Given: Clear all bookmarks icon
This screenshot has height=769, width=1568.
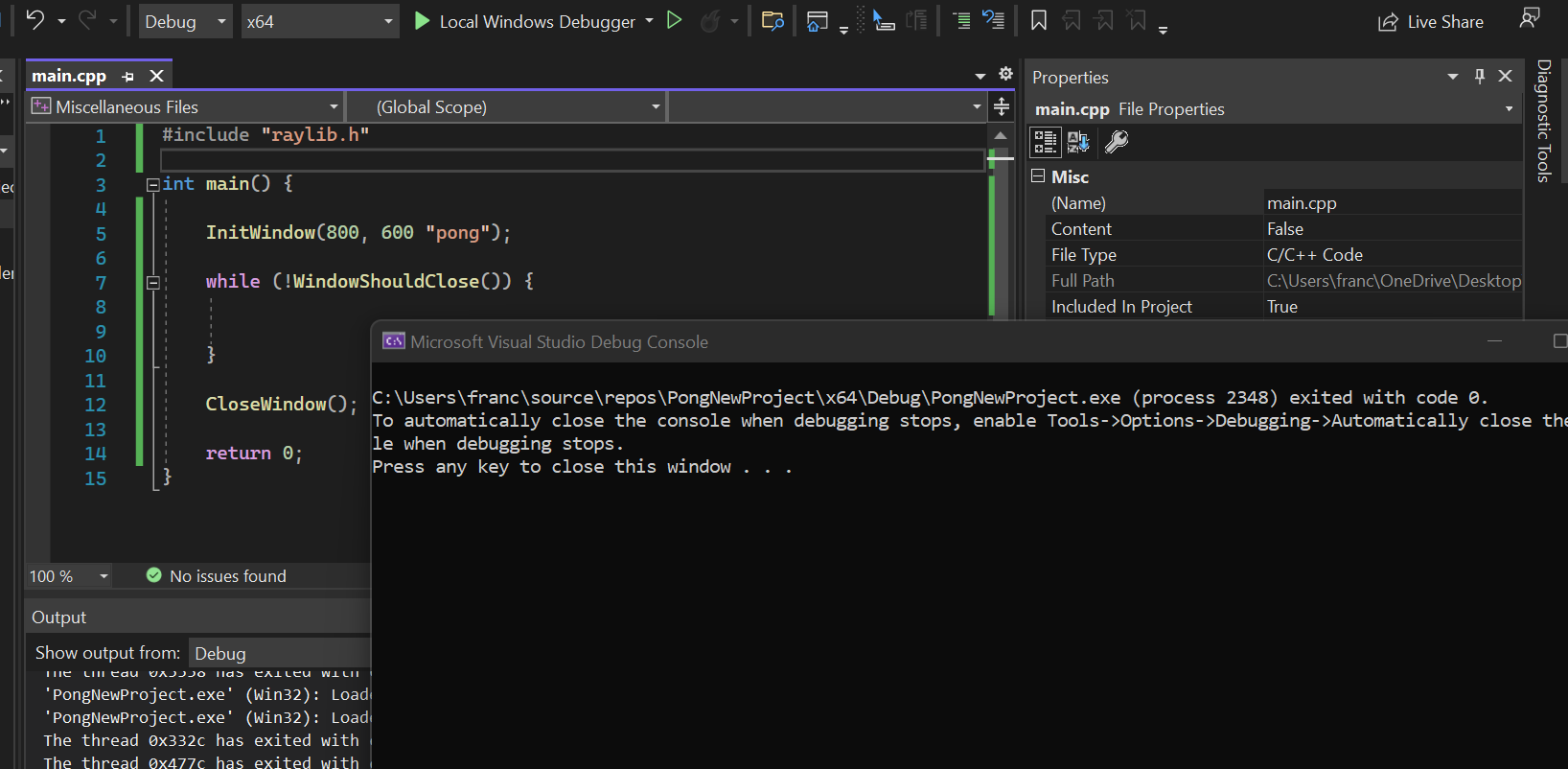Looking at the screenshot, I should coord(1137,21).
